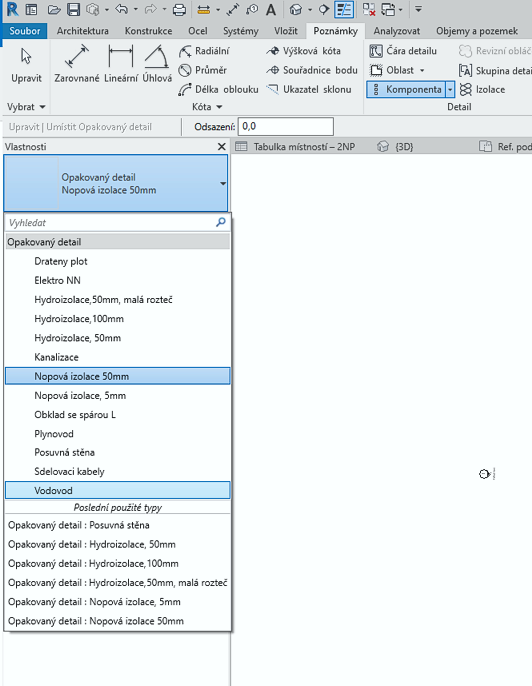Switch to the {3D} view tab
Viewport: 532px width, 686px height.
click(396, 147)
